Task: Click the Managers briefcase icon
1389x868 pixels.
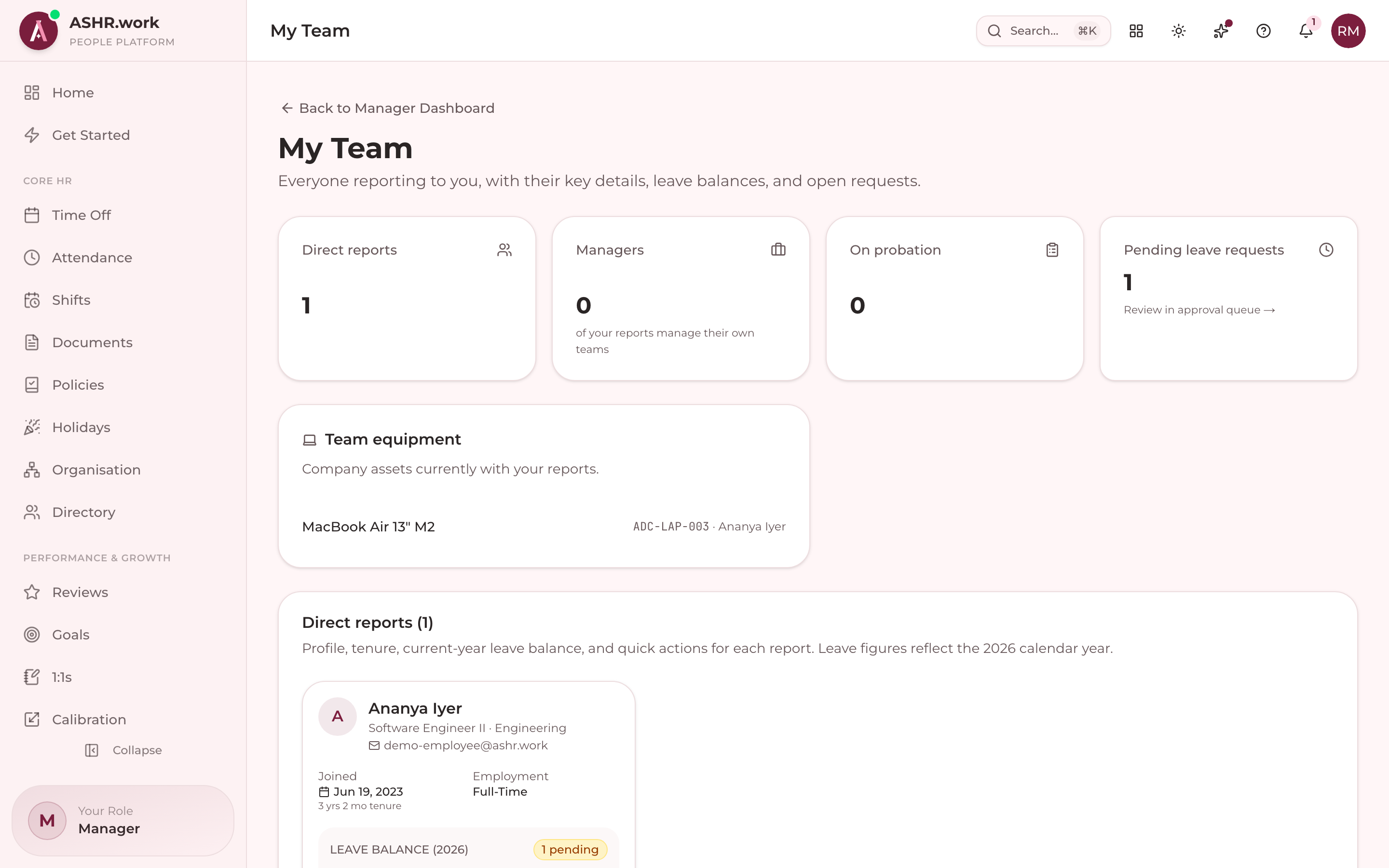Action: coord(778,250)
